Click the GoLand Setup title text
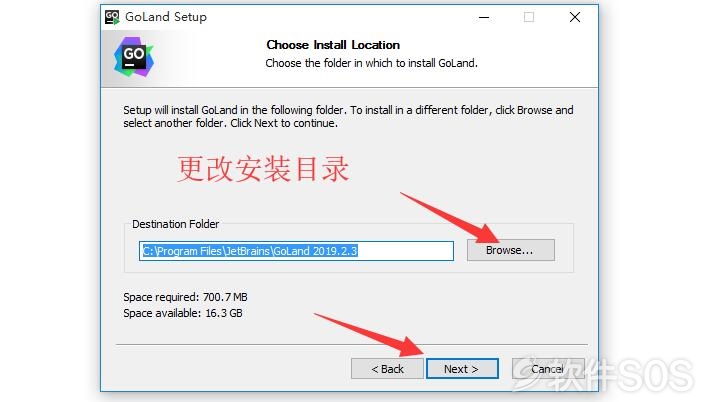This screenshot has width=706, height=402. tap(166, 17)
